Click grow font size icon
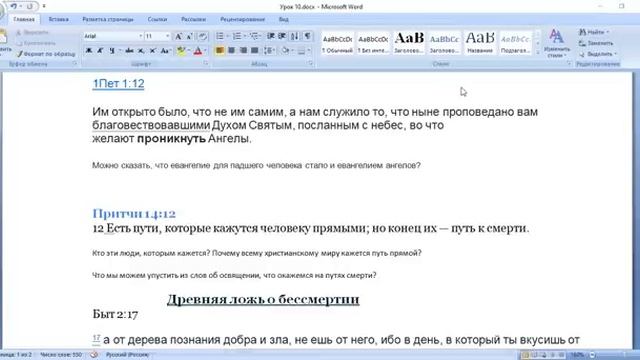 178,36
